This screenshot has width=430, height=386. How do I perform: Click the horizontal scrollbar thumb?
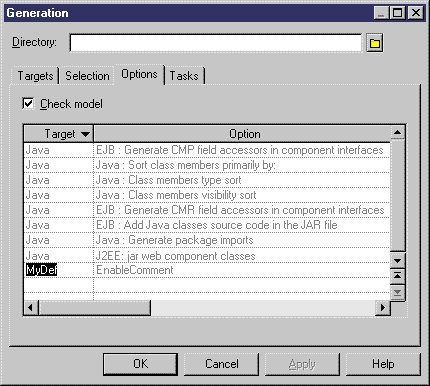click(95, 307)
